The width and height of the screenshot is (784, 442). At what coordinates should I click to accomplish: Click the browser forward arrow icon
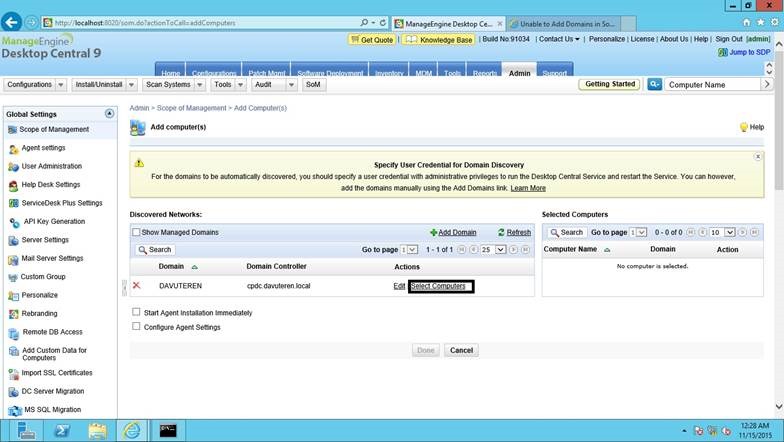click(x=31, y=22)
